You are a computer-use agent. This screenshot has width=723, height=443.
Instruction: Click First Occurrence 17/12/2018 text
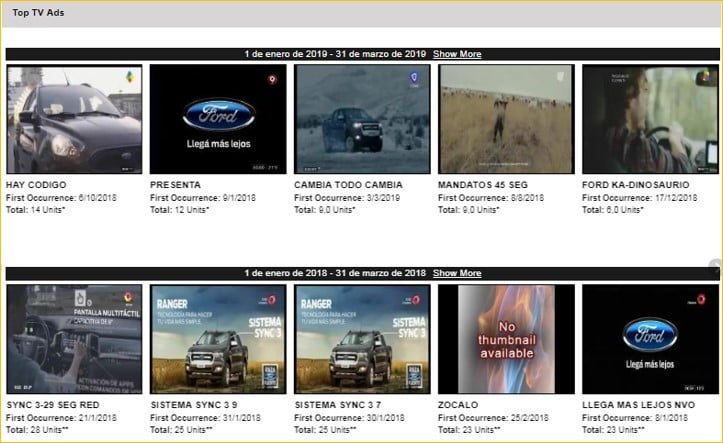[x=640, y=198]
